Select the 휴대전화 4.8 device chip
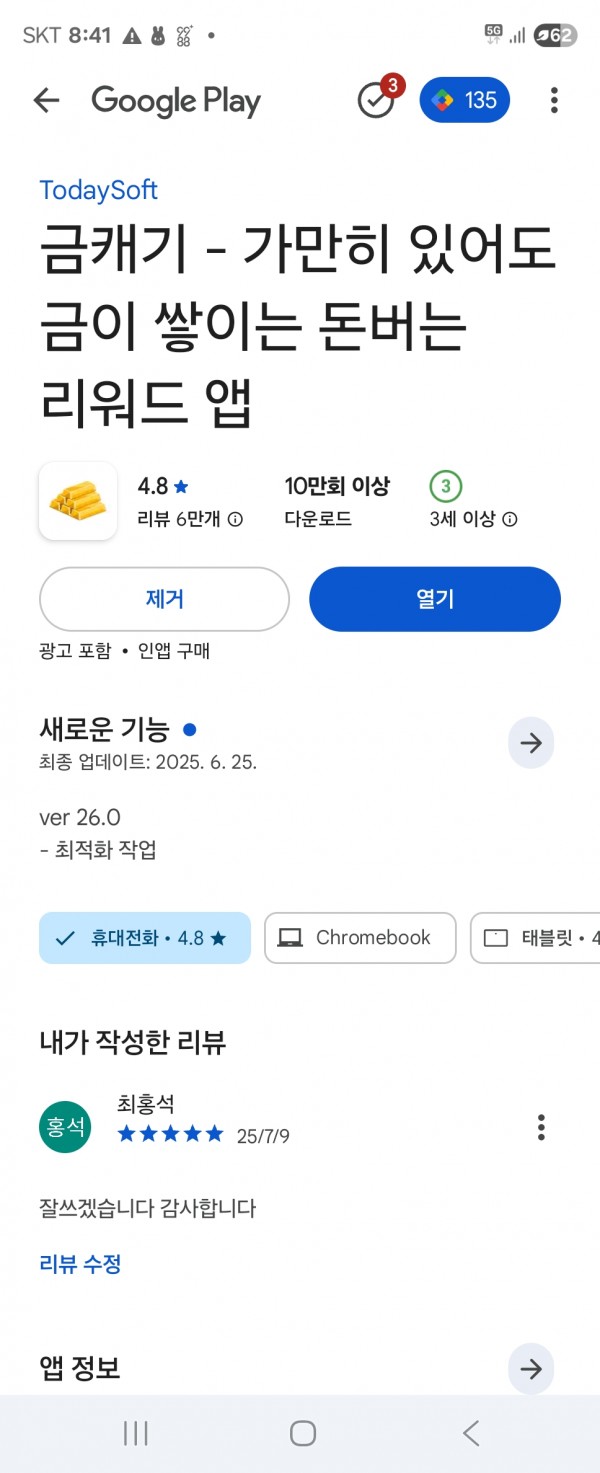This screenshot has height=1473, width=600. (x=145, y=938)
